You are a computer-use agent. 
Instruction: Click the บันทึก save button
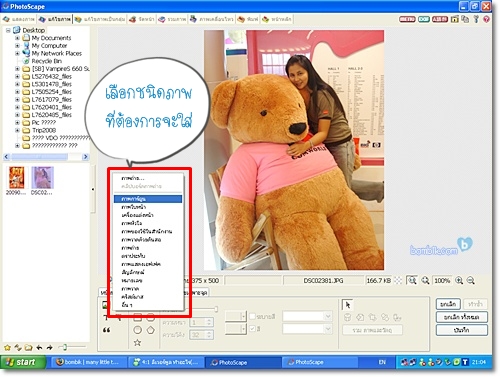tap(462, 330)
